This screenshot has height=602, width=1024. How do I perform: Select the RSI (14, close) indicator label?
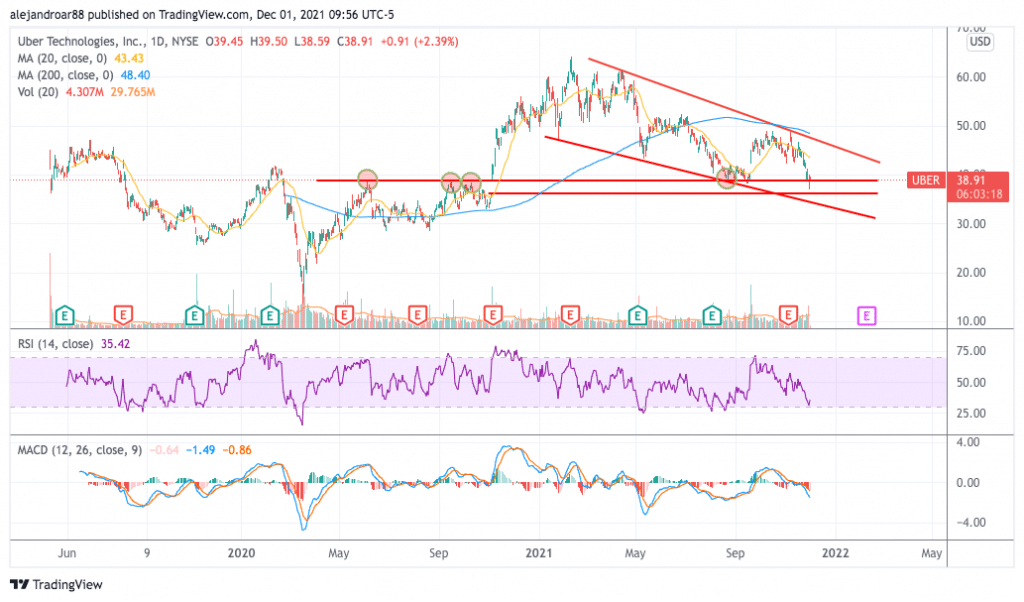(56, 343)
